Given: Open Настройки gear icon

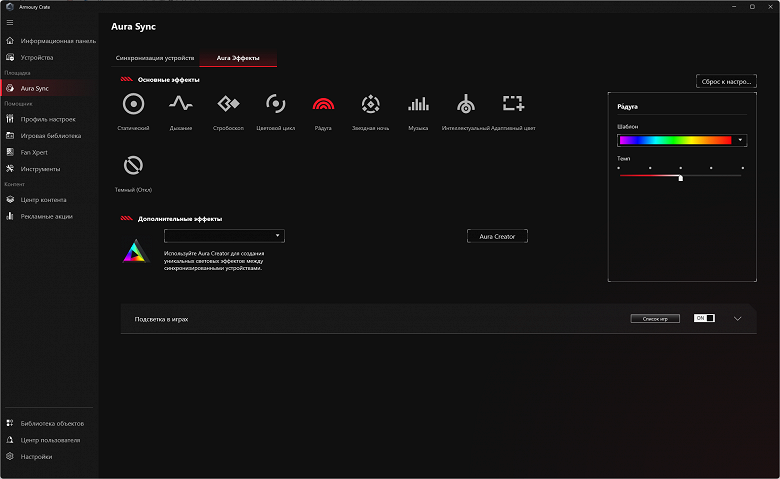Looking at the screenshot, I should click(10, 456).
